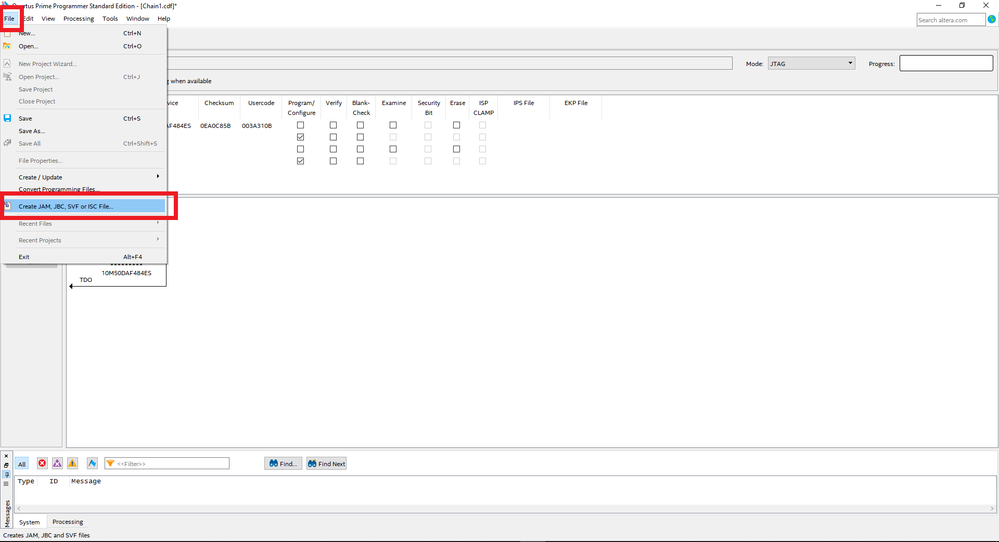Tick Program/Configure in the third row

pos(301,149)
